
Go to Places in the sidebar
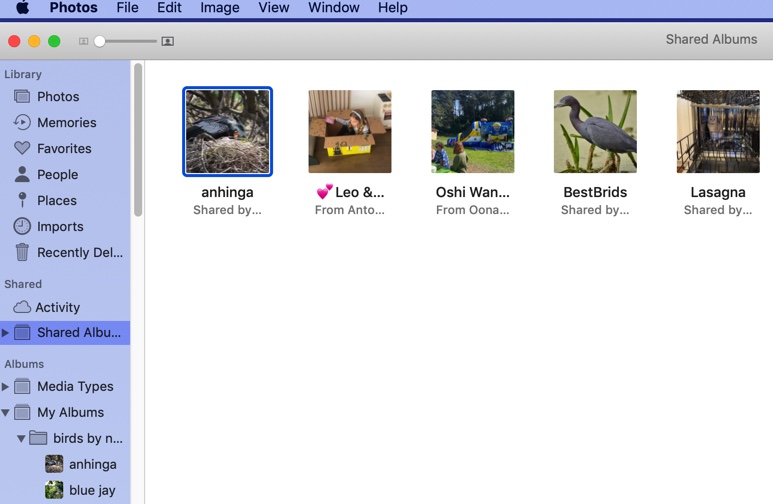[x=57, y=201]
